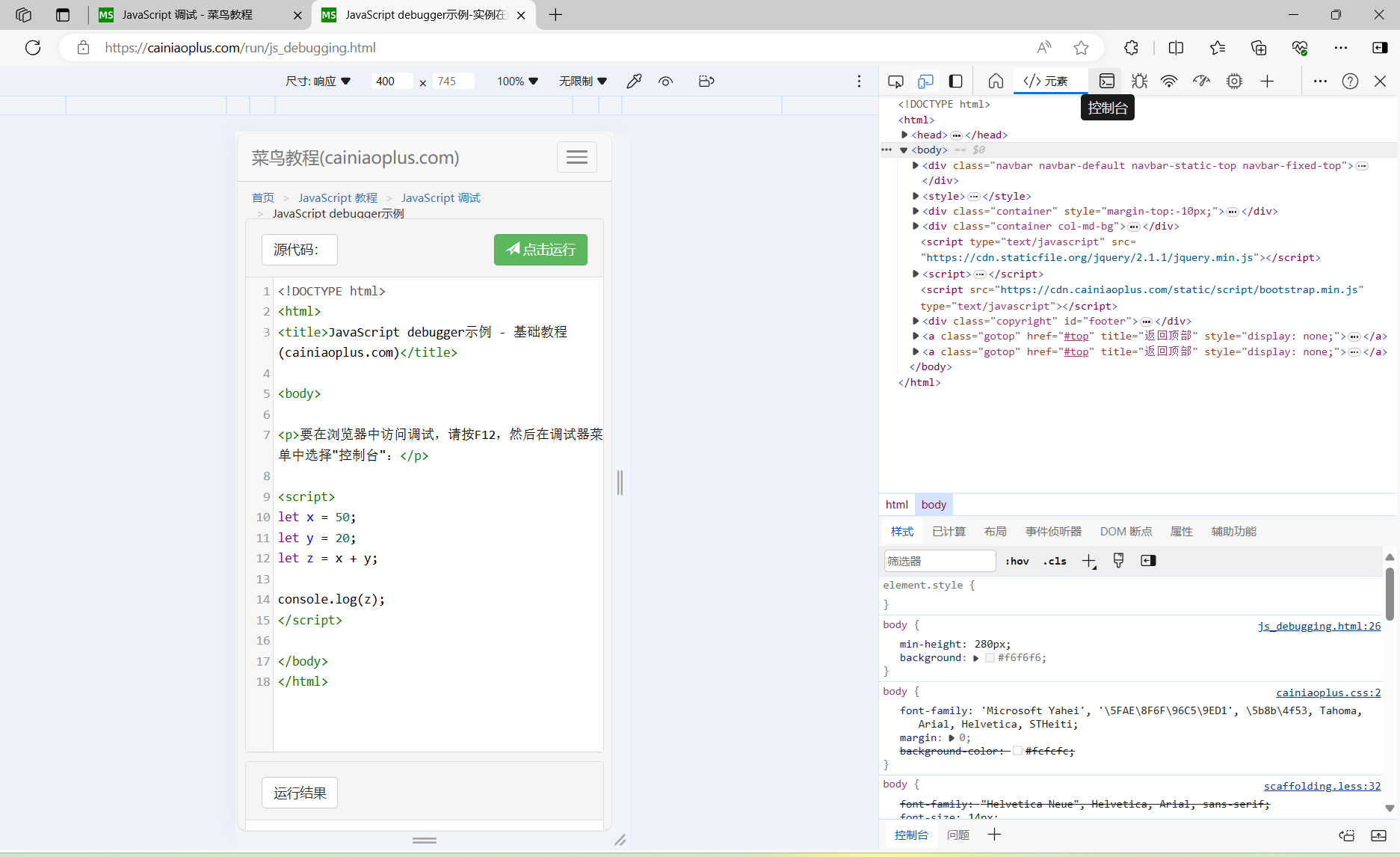The width and height of the screenshot is (1400, 857).
Task: Open js_debugging.html:26 source link
Action: coord(1319,626)
